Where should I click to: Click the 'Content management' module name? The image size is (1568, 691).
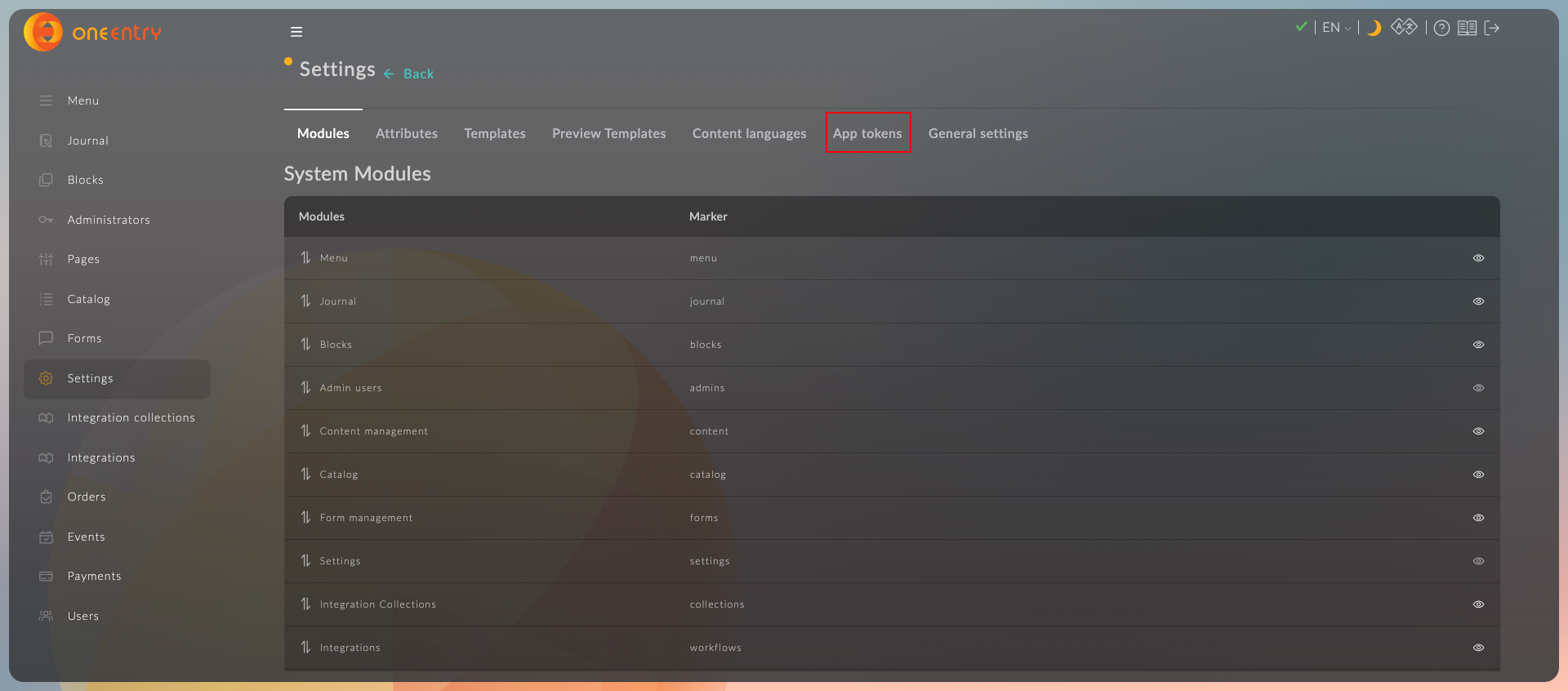click(374, 431)
